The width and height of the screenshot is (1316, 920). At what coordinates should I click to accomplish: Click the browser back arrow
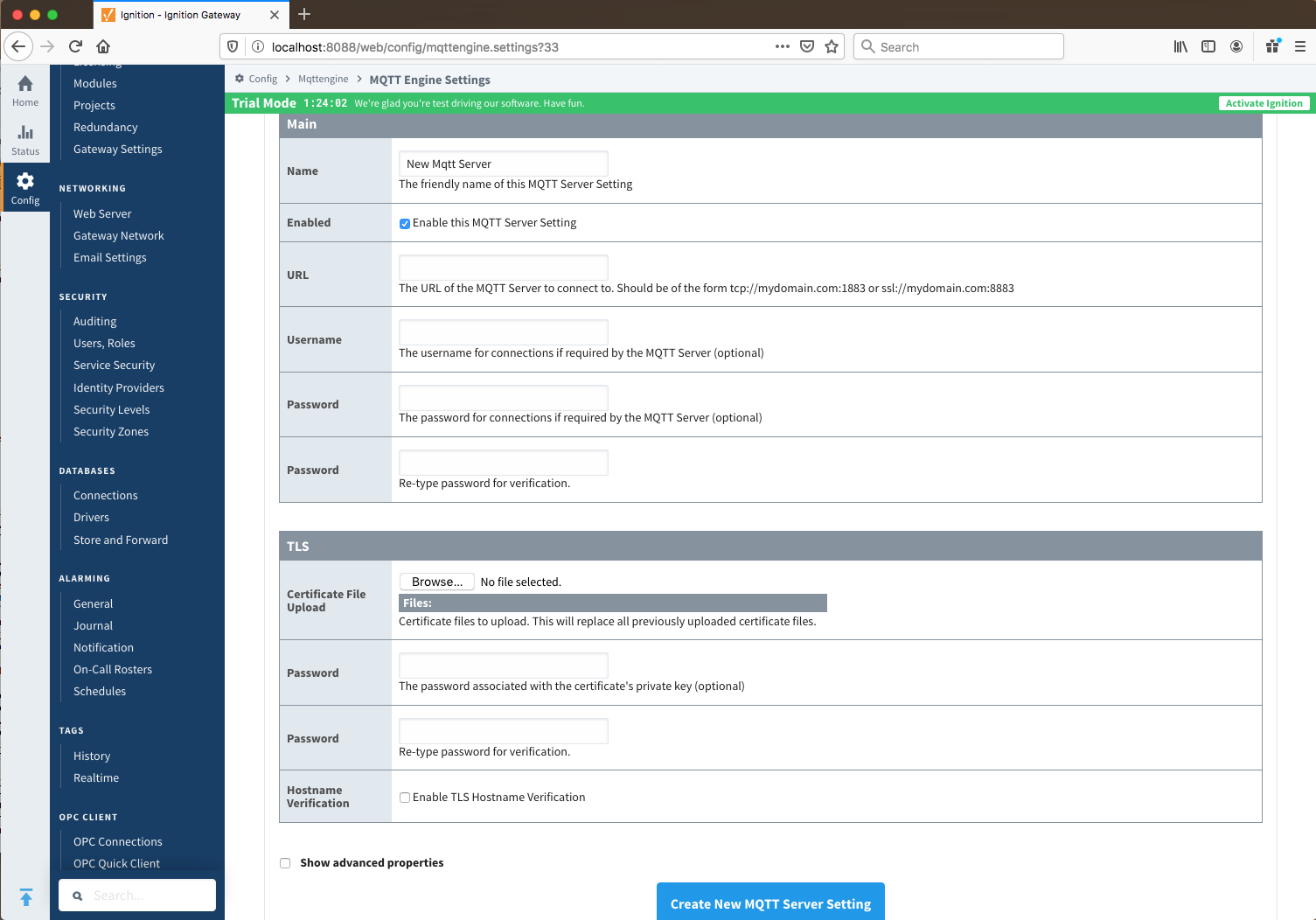coord(18,46)
